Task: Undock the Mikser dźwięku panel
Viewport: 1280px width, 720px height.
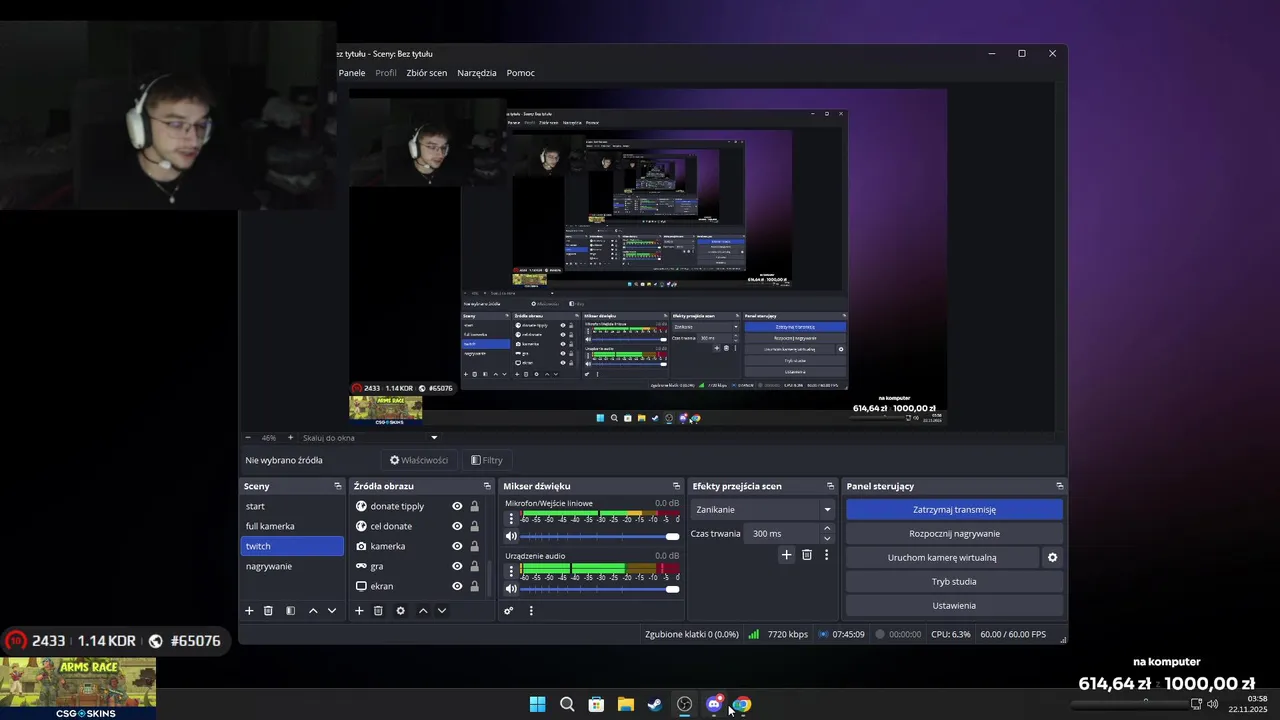Action: (x=677, y=486)
